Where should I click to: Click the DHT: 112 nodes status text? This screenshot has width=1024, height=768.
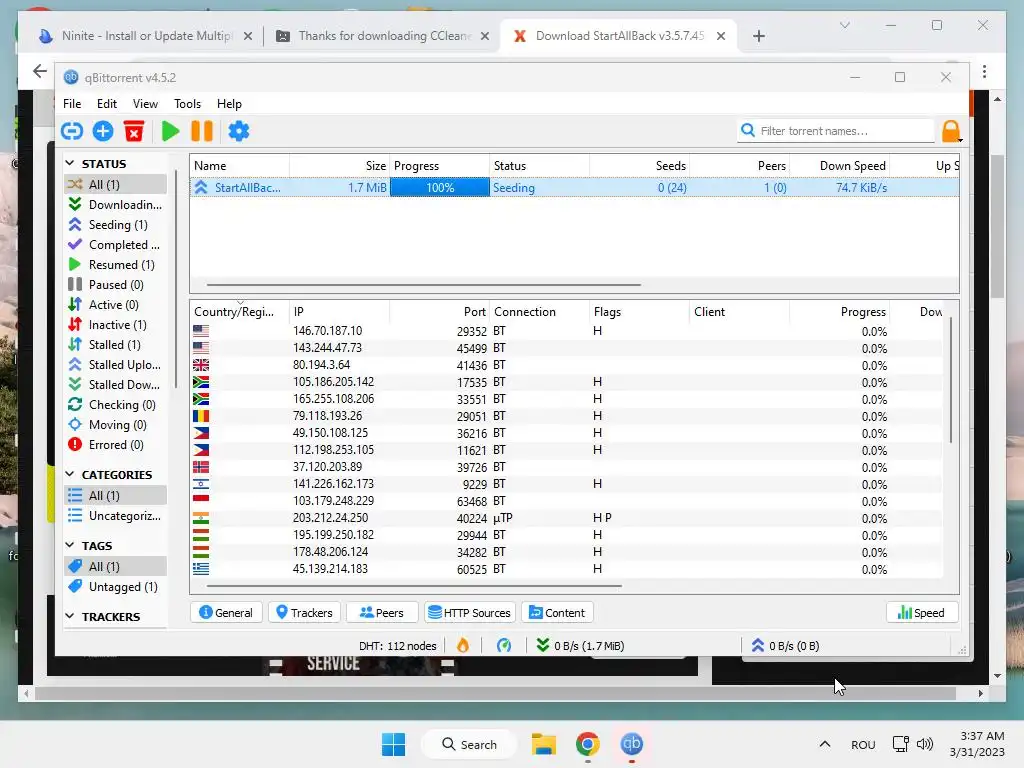tap(398, 646)
